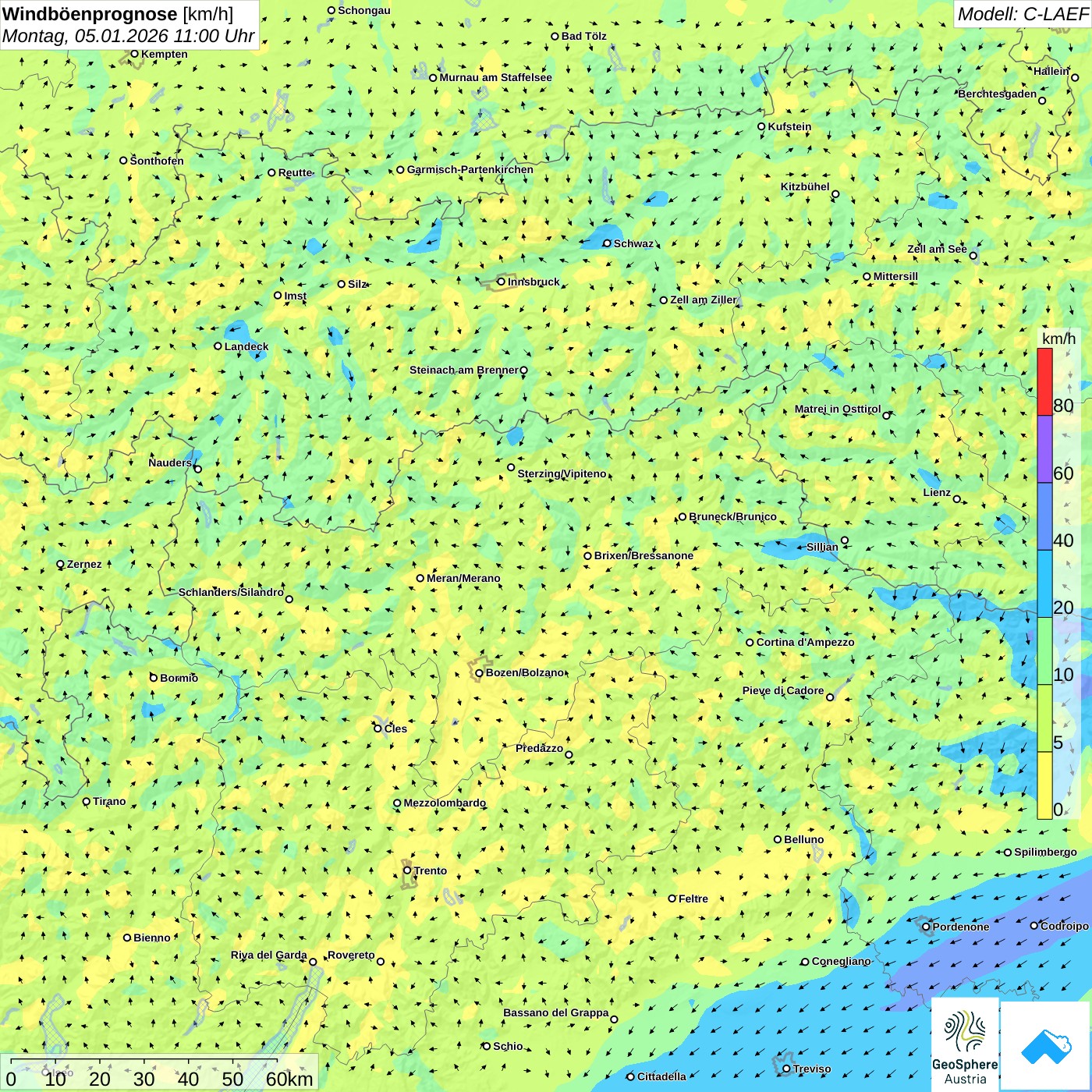Click the Pieve di Cadore label
1092x1092 pixels.
[783, 690]
